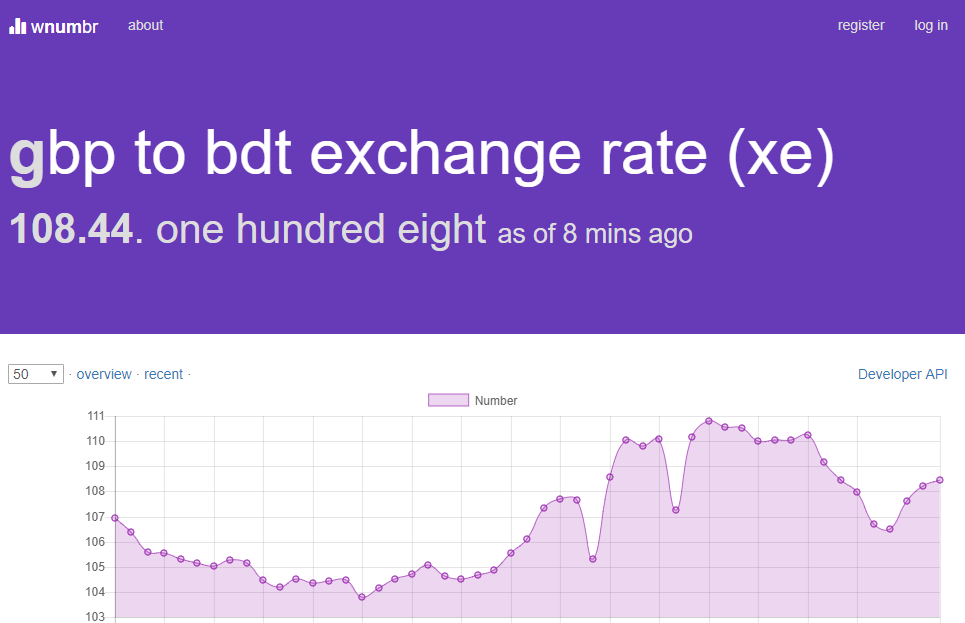Click the low point near 106.5 on right
The height and width of the screenshot is (623, 965).
coord(890,529)
